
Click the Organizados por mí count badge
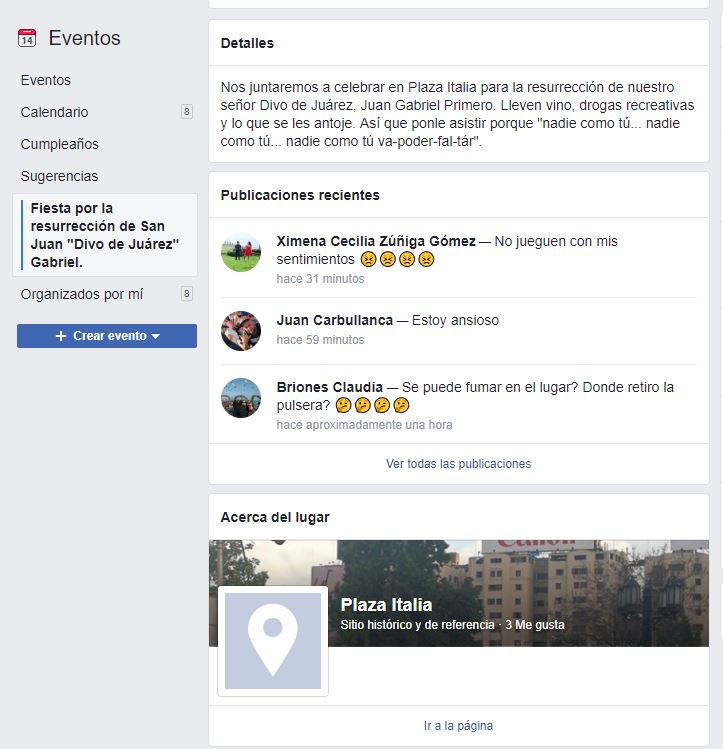coord(187,294)
